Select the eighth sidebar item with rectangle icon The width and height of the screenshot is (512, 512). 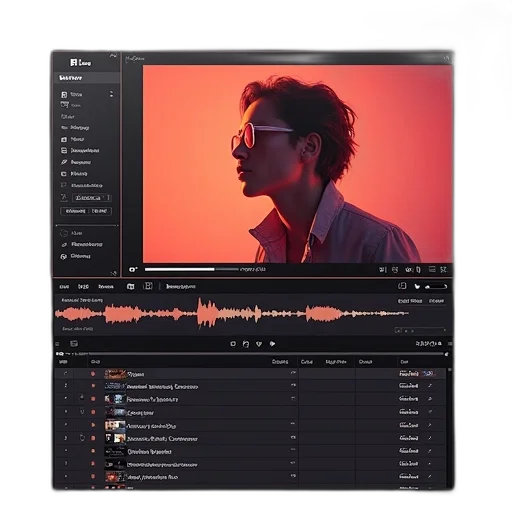point(74,174)
